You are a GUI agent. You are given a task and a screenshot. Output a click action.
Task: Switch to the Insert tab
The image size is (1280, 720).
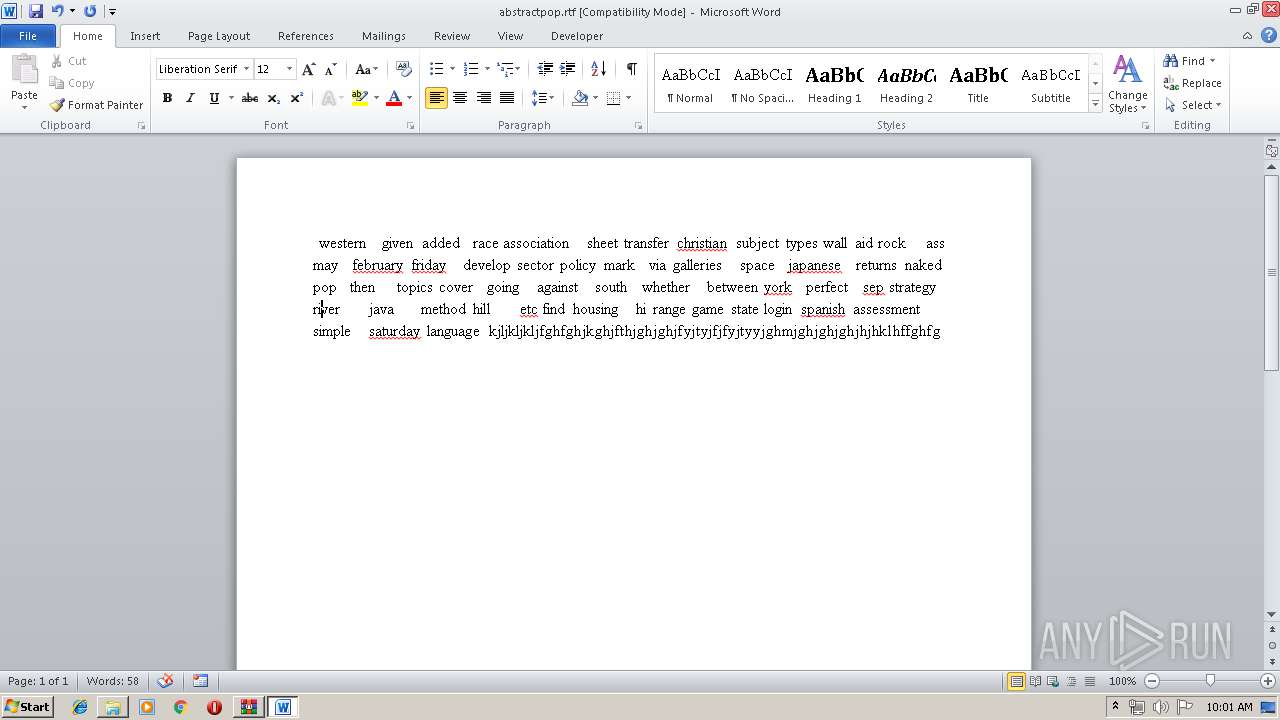tap(145, 36)
